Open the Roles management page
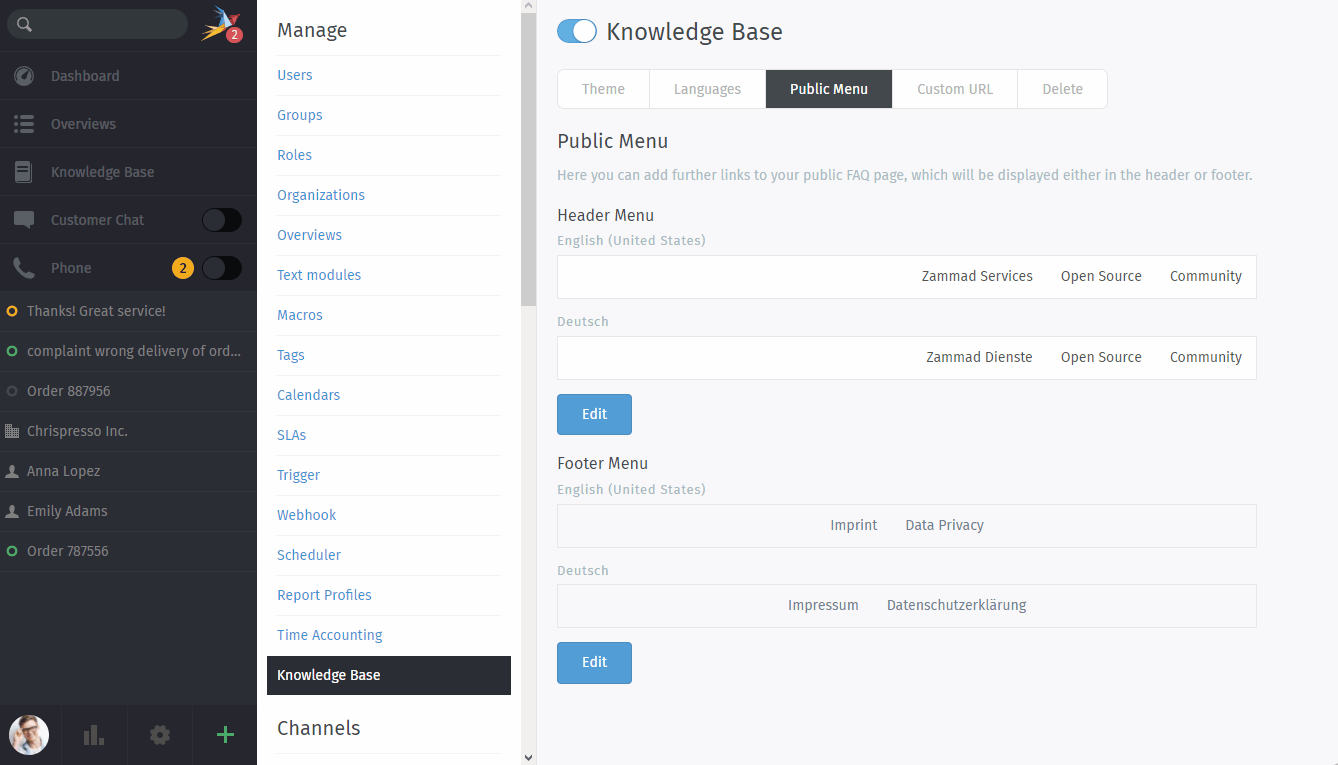Viewport: 1338px width, 765px height. [x=295, y=155]
